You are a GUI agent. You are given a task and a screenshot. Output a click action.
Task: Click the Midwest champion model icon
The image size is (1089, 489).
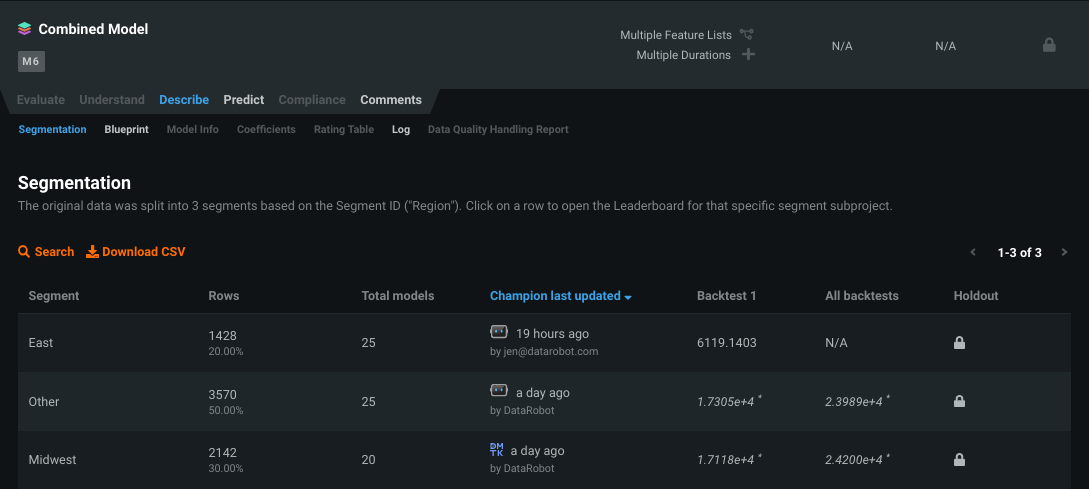coord(497,450)
